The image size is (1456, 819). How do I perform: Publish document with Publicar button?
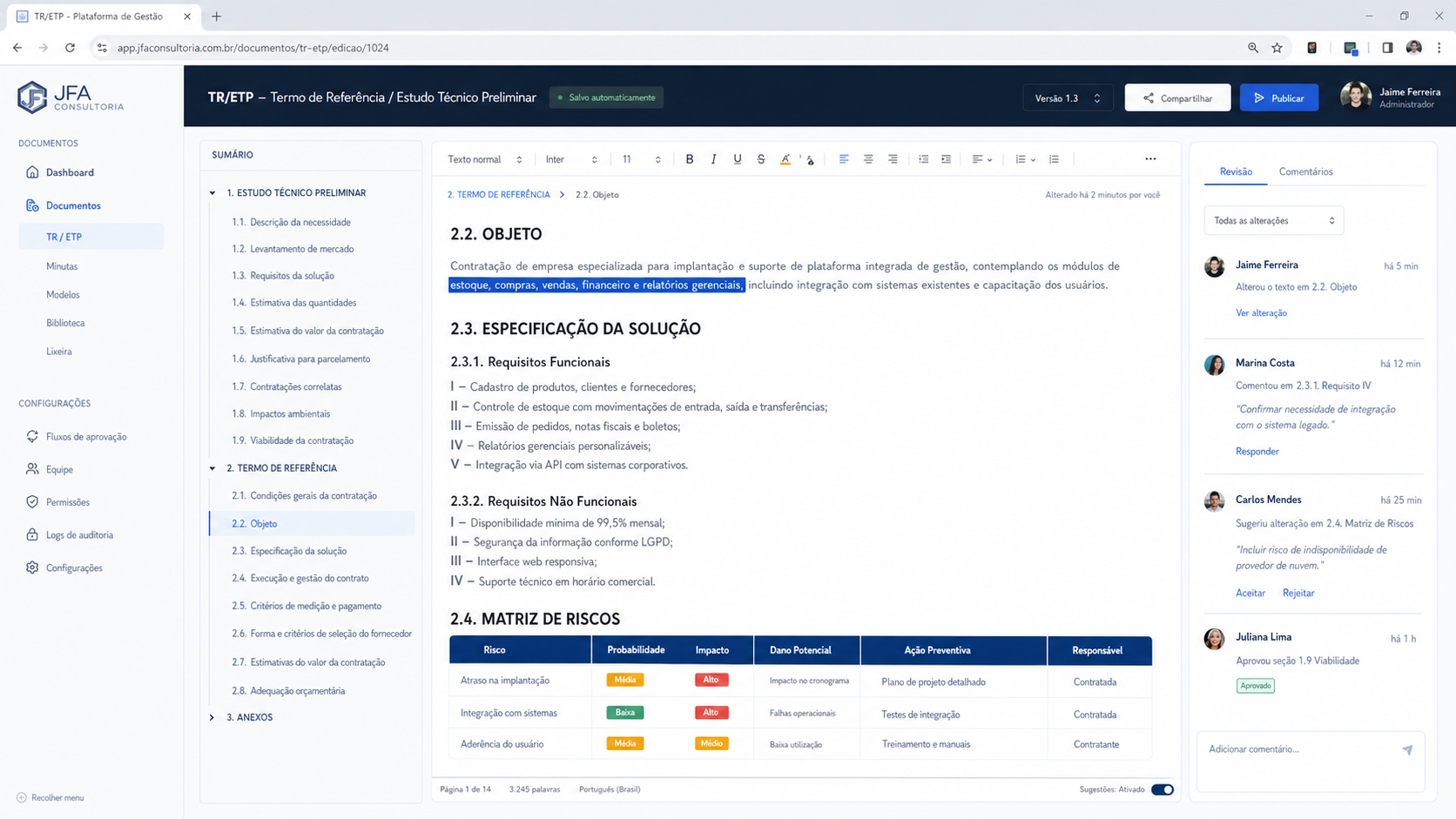[1278, 97]
